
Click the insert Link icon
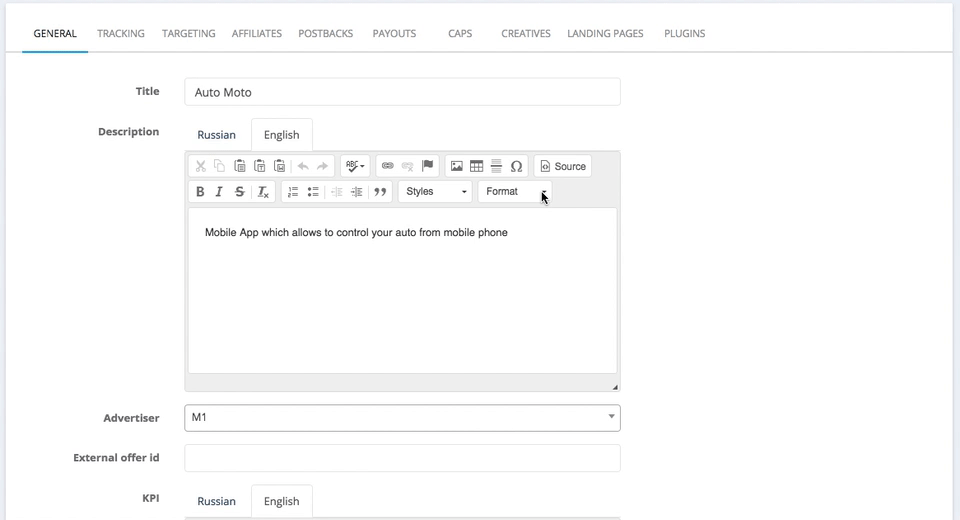388,166
